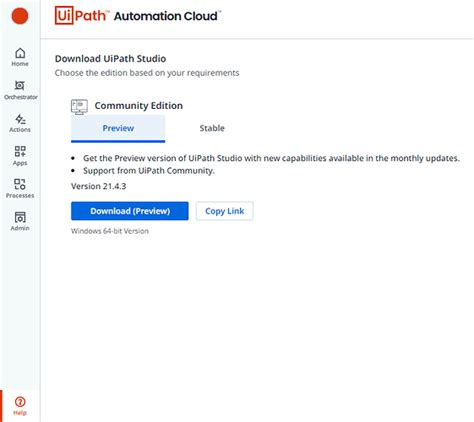
Task: Open Orchestrator from the sidebar
Action: click(20, 90)
